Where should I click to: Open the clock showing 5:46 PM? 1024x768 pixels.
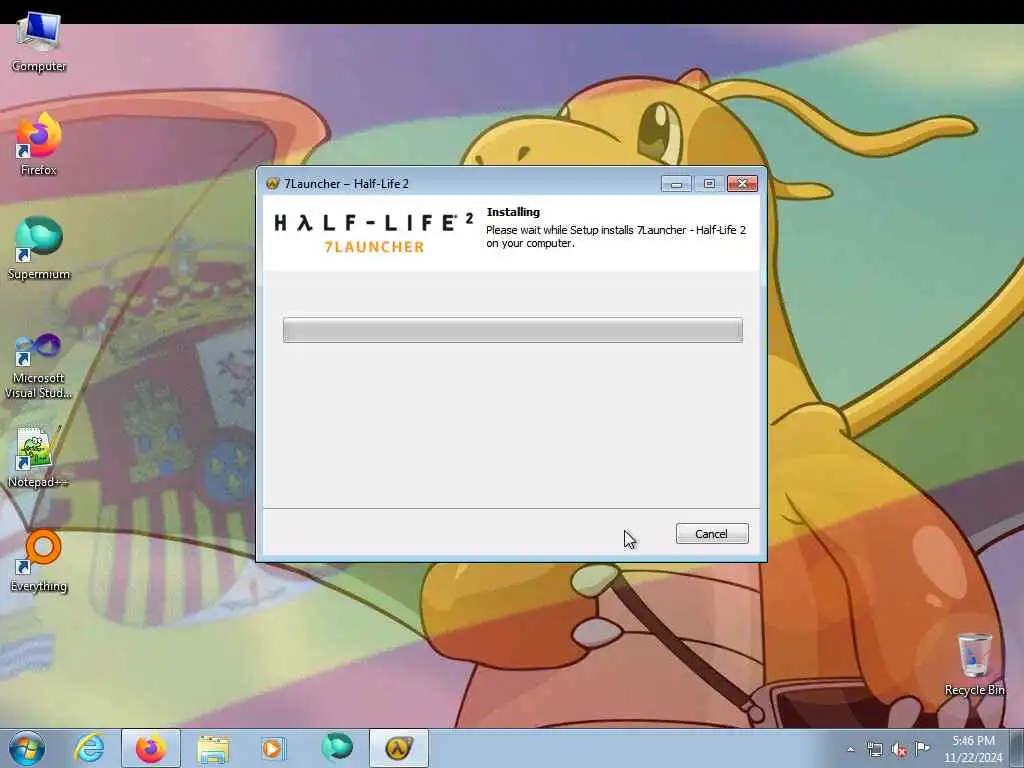click(x=973, y=748)
